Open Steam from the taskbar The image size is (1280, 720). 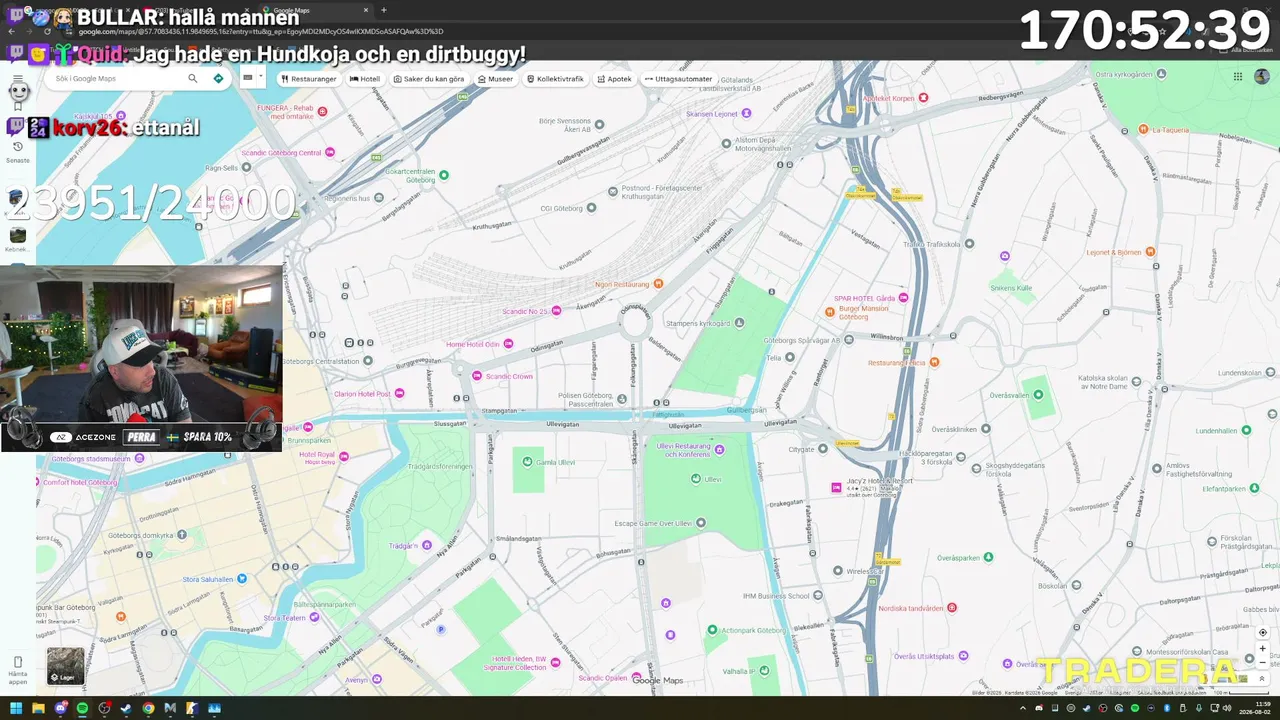(x=126, y=708)
